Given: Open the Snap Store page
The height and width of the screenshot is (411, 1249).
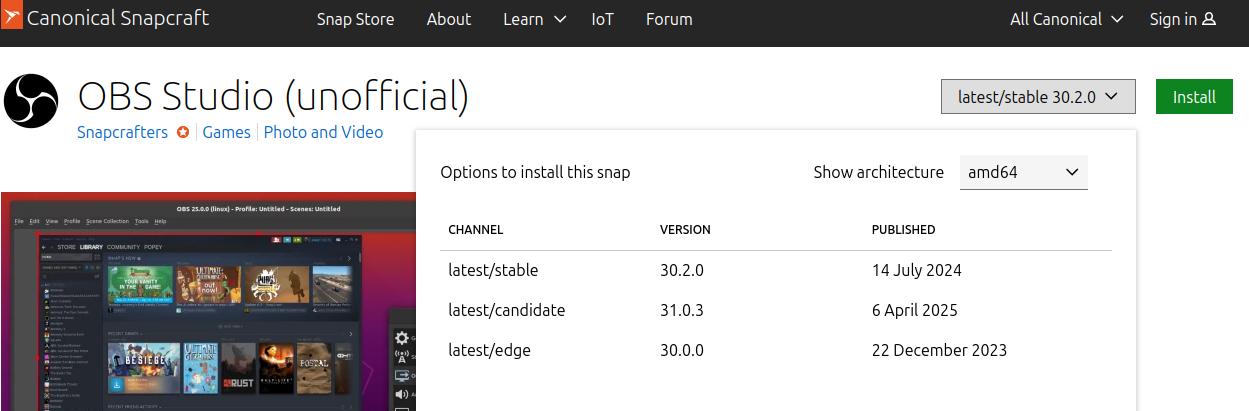Looking at the screenshot, I should [x=355, y=19].
